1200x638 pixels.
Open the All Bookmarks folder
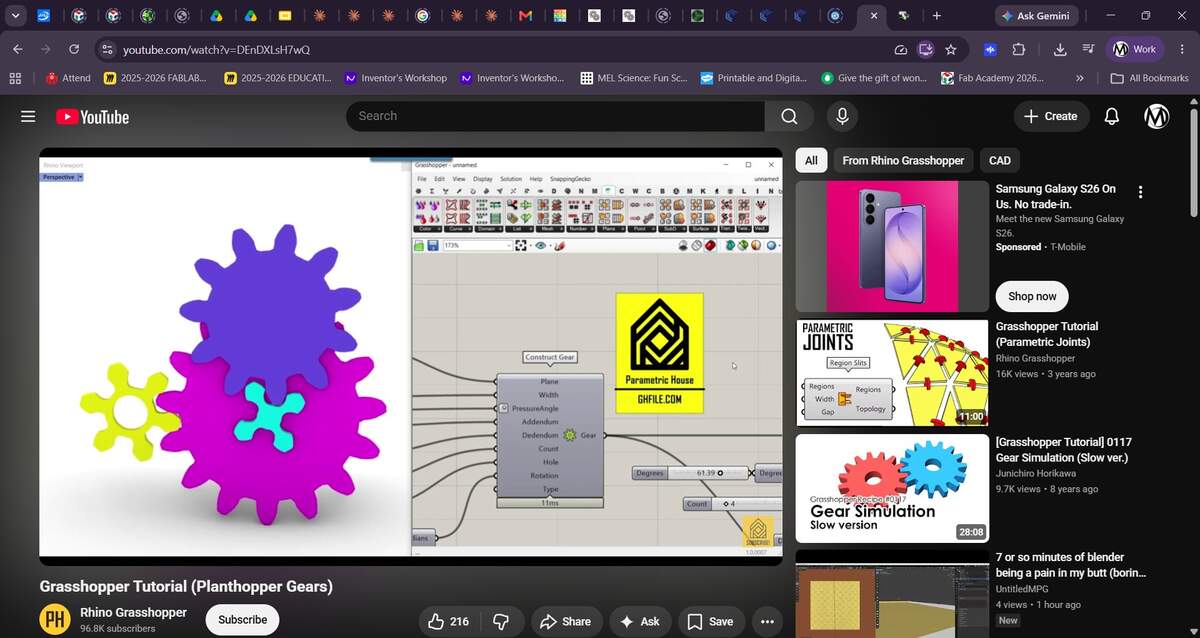(x=1150, y=78)
